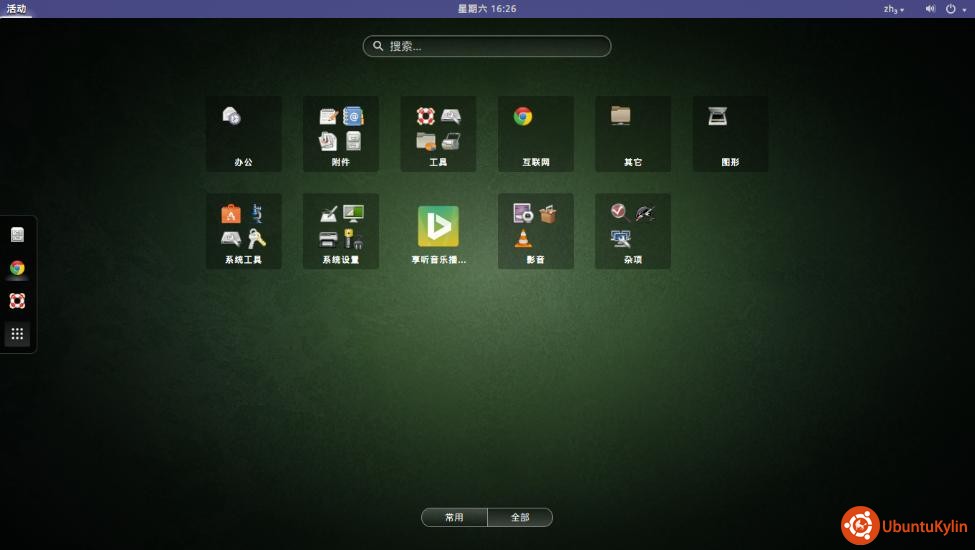The width and height of the screenshot is (975, 550).
Task: Open the power system menu dropdown
Action: click(x=955, y=9)
